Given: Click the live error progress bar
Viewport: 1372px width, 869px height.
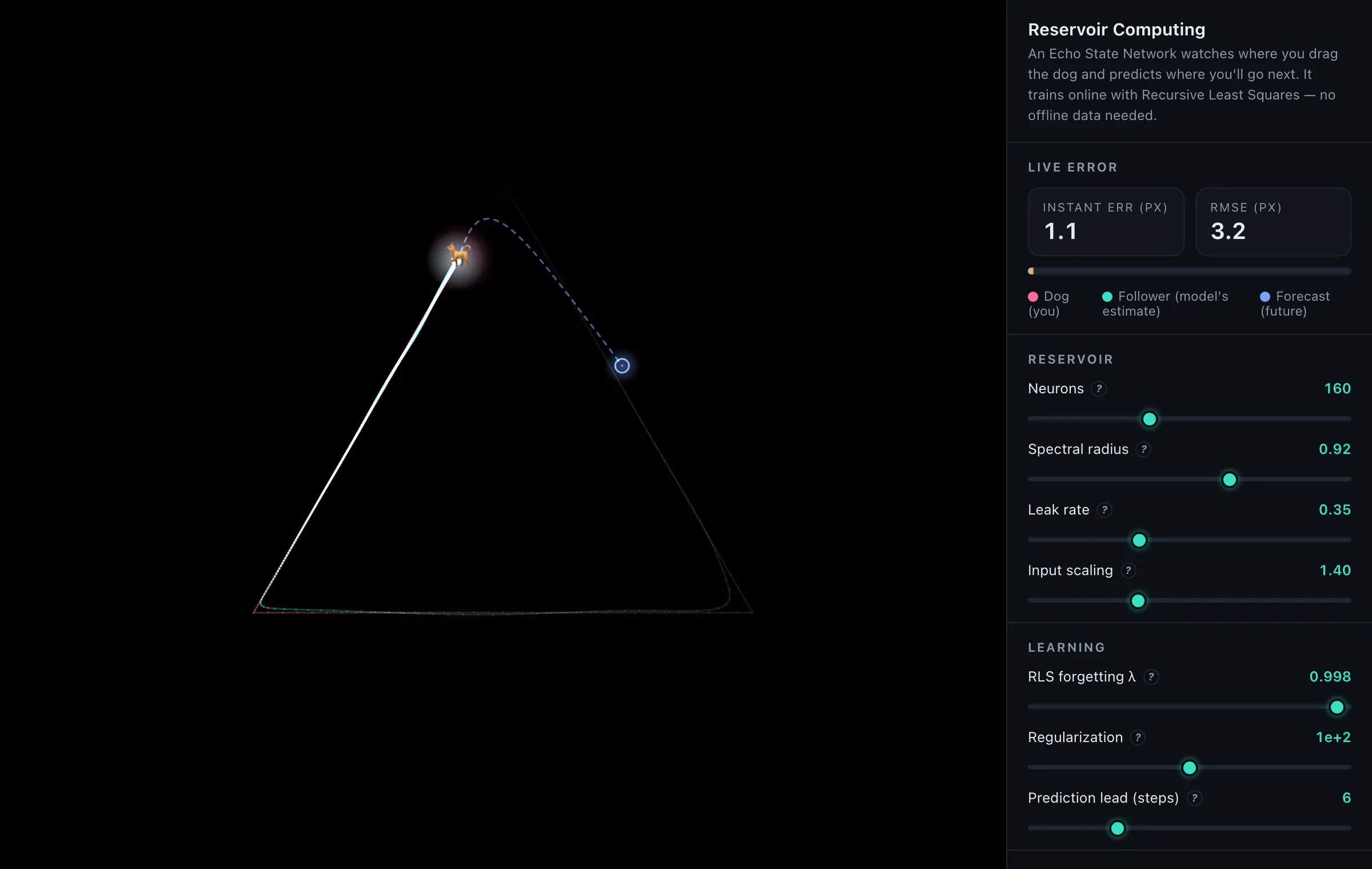Looking at the screenshot, I should pyautogui.click(x=1189, y=271).
